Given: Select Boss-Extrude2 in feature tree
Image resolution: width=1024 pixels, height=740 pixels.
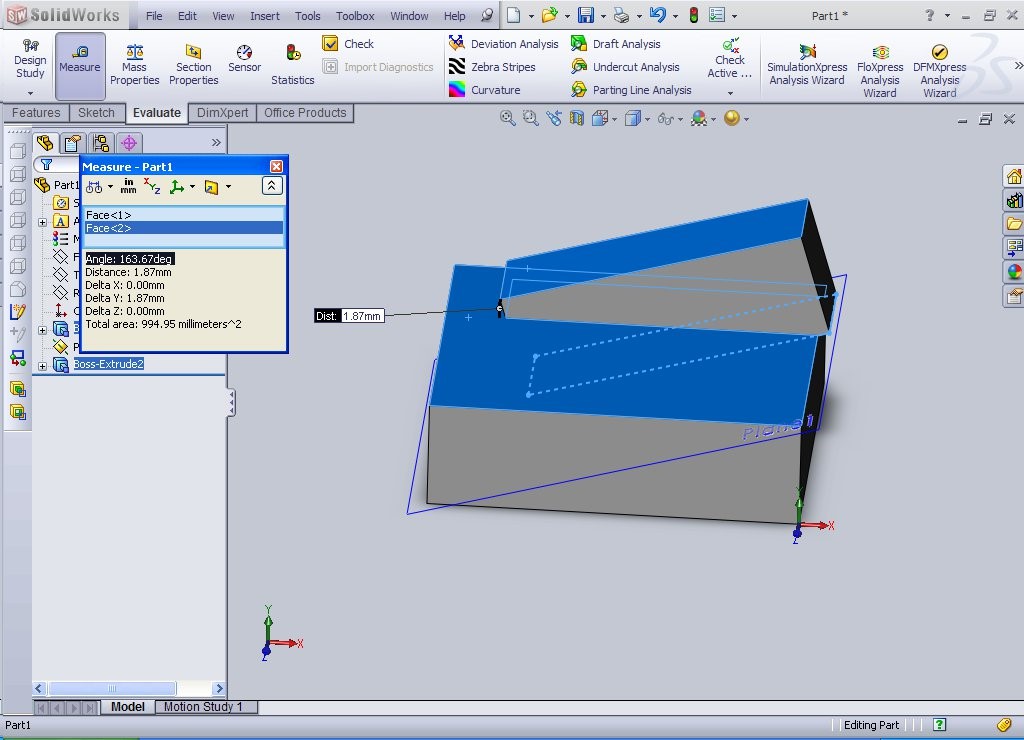Looking at the screenshot, I should (x=108, y=364).
